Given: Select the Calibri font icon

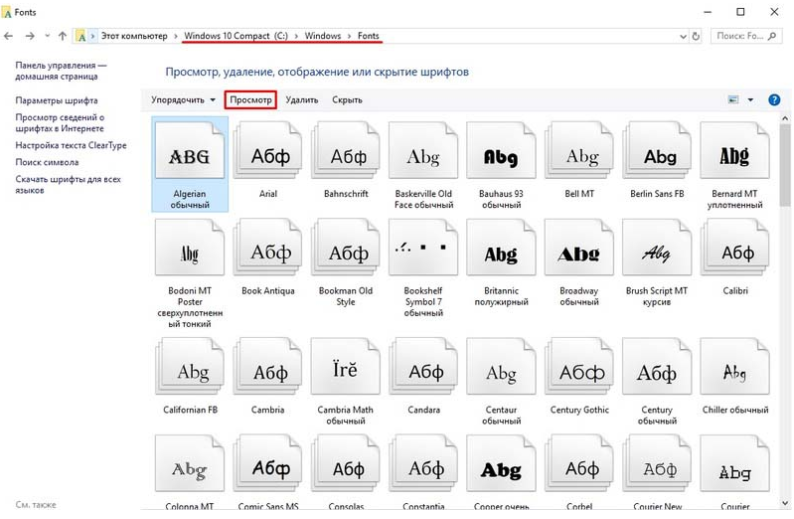Looking at the screenshot, I should (x=735, y=248).
